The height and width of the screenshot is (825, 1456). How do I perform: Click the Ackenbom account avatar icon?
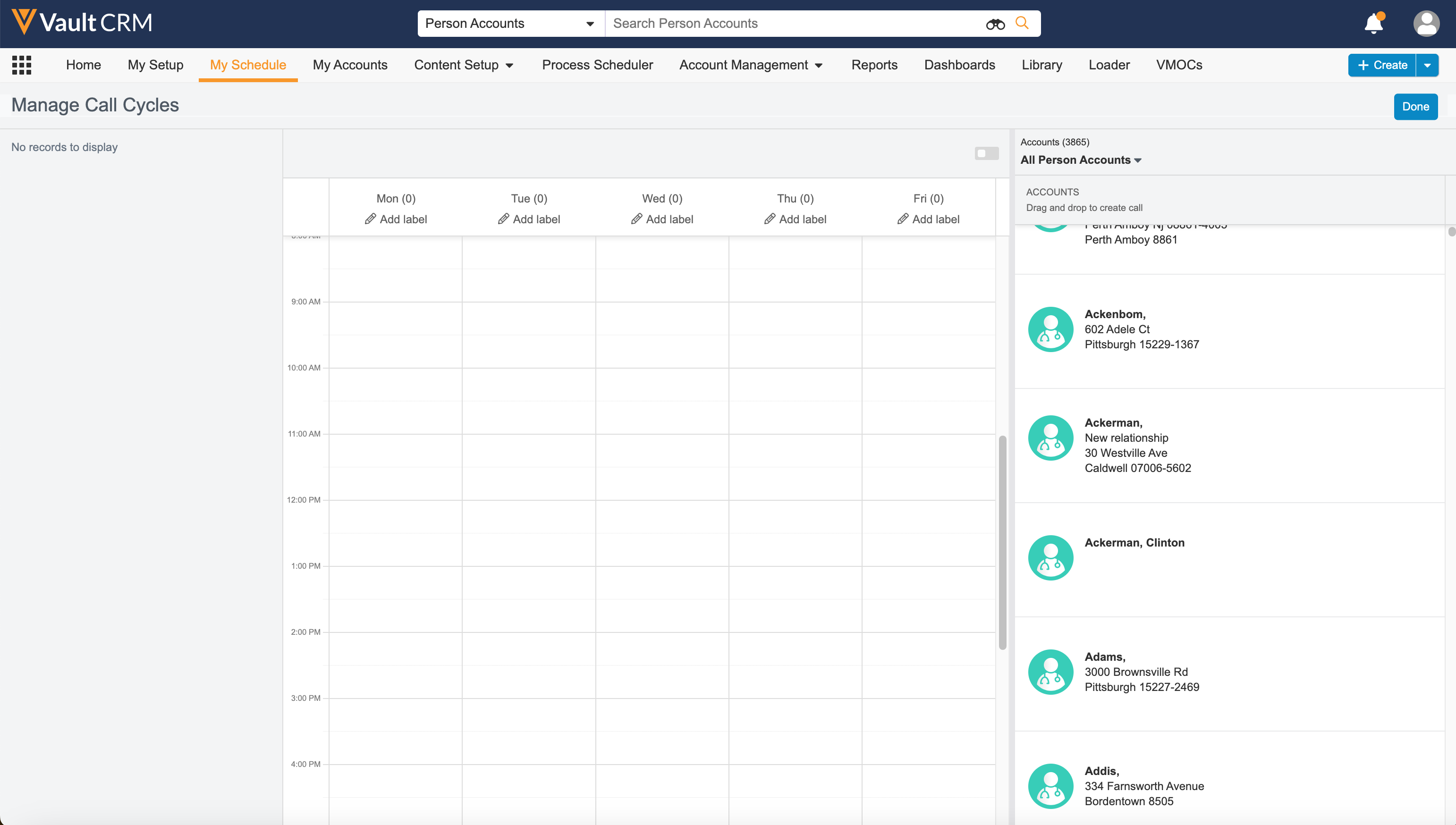coord(1050,329)
